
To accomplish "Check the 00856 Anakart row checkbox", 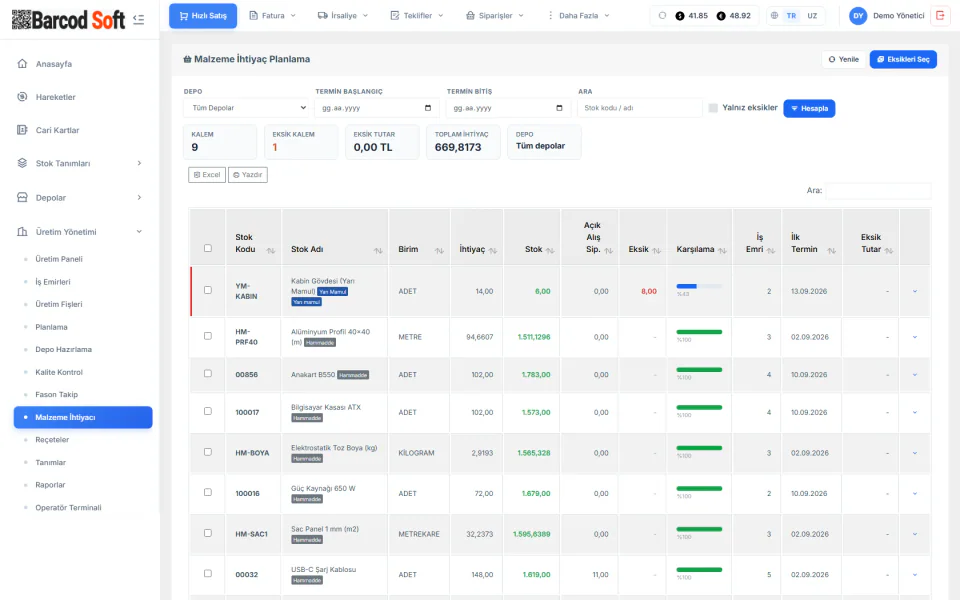I will 208,373.
